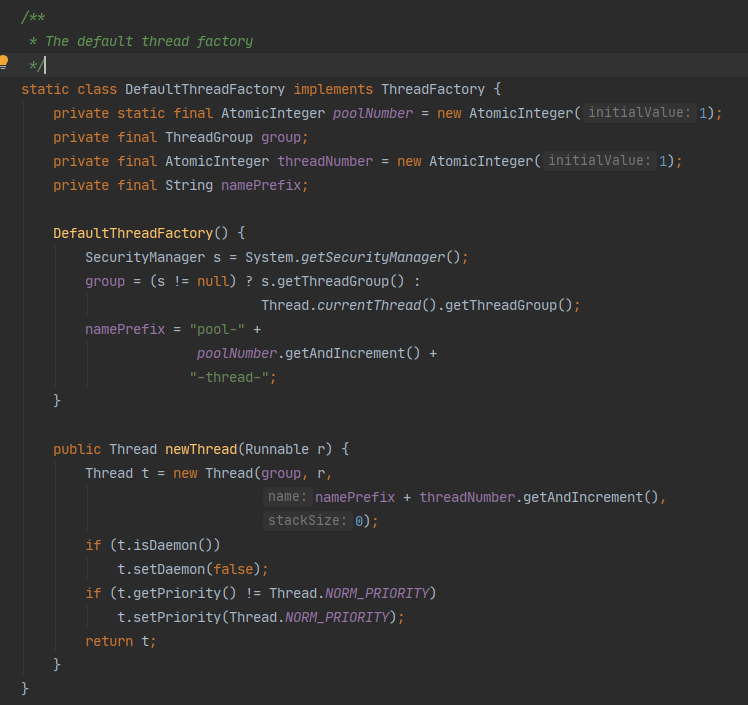The height and width of the screenshot is (705, 748).
Task: Click 'isDaemon' method call
Action: click(x=165, y=545)
